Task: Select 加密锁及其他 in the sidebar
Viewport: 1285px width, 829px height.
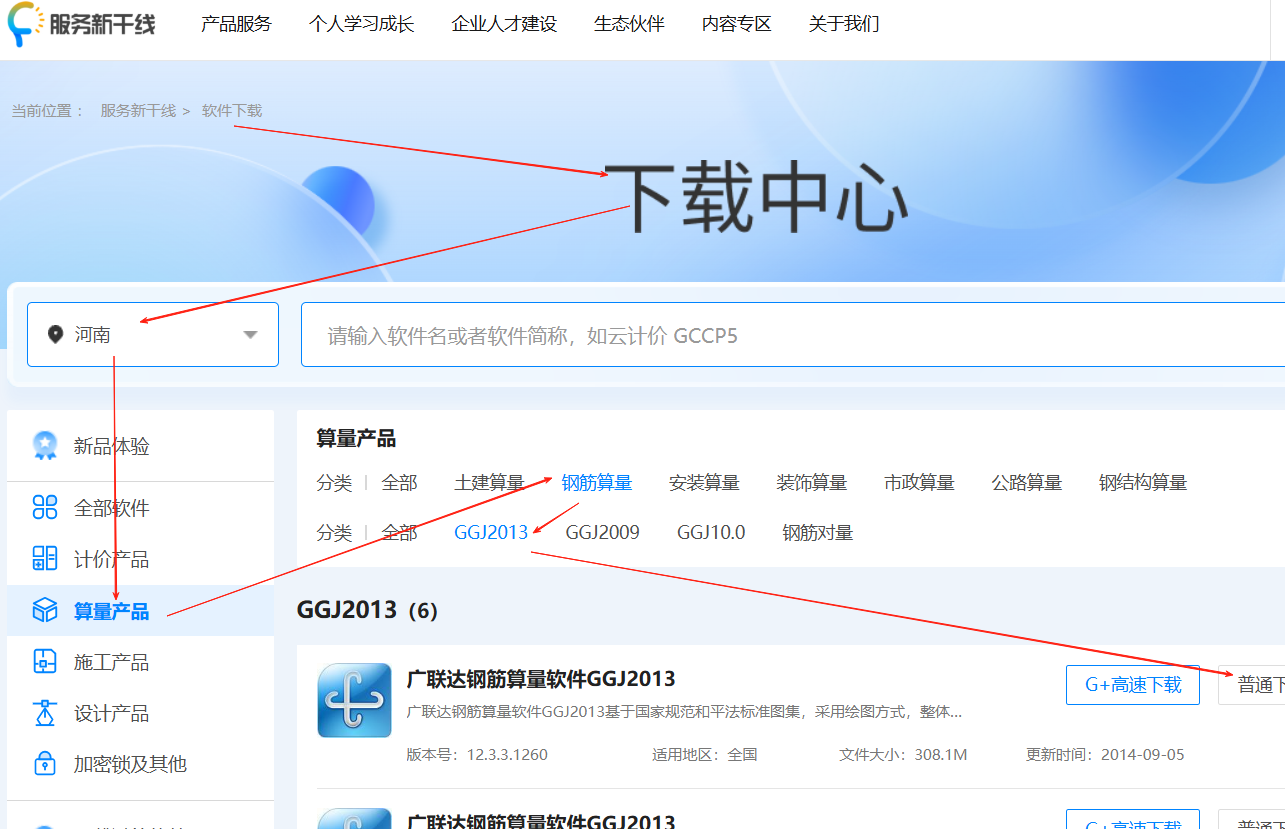Action: pos(140,764)
